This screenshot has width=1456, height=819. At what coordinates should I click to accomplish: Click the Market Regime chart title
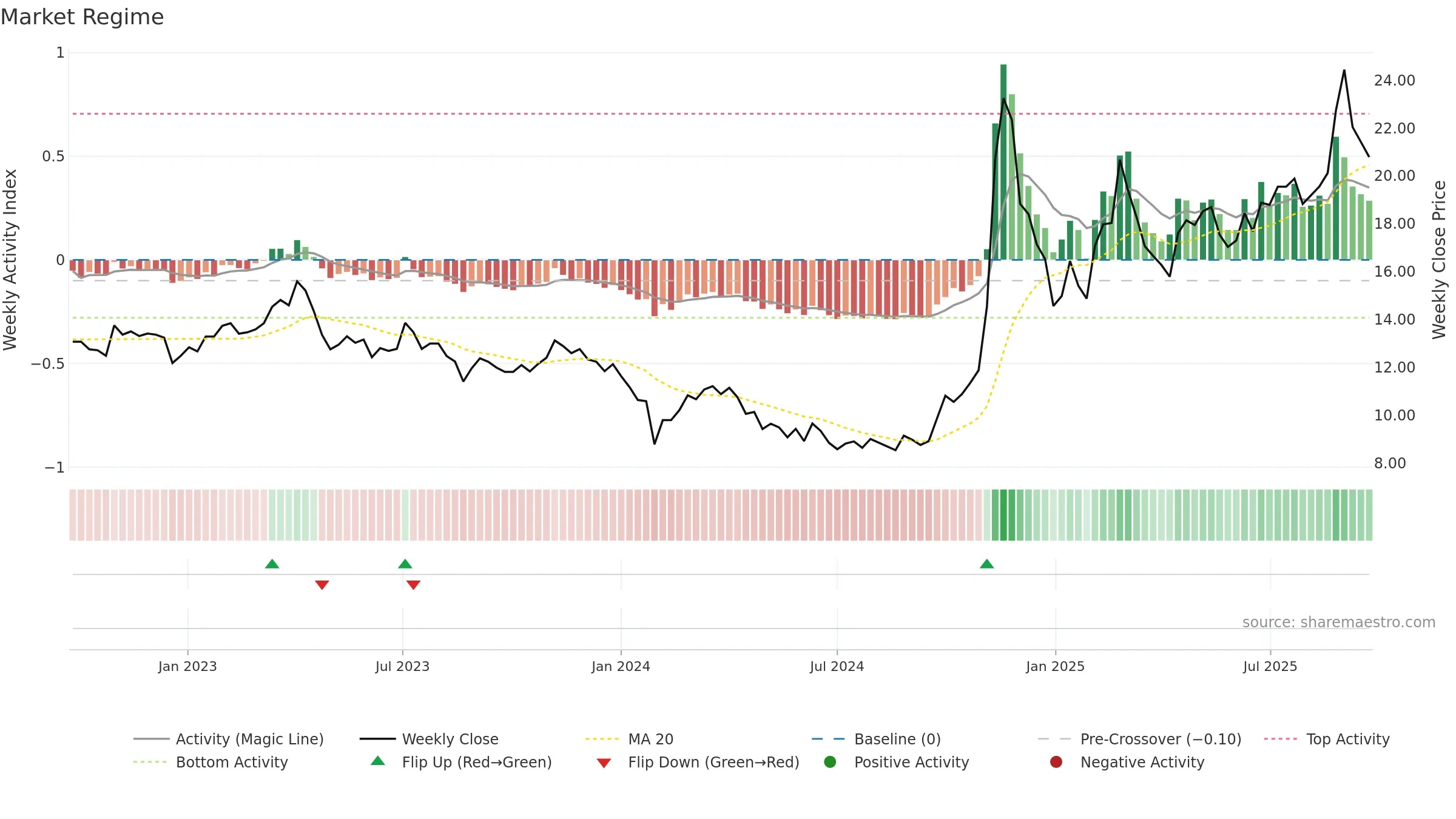82,17
